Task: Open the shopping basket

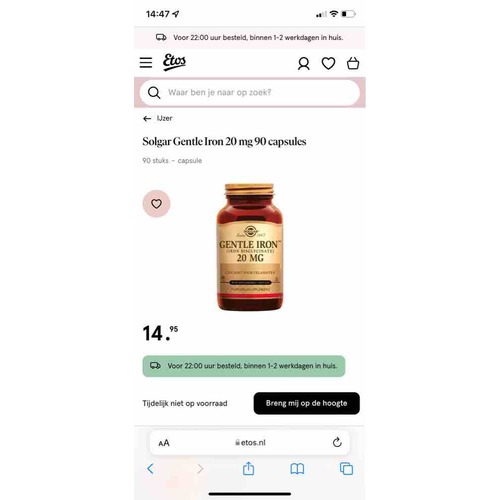Action: click(353, 63)
